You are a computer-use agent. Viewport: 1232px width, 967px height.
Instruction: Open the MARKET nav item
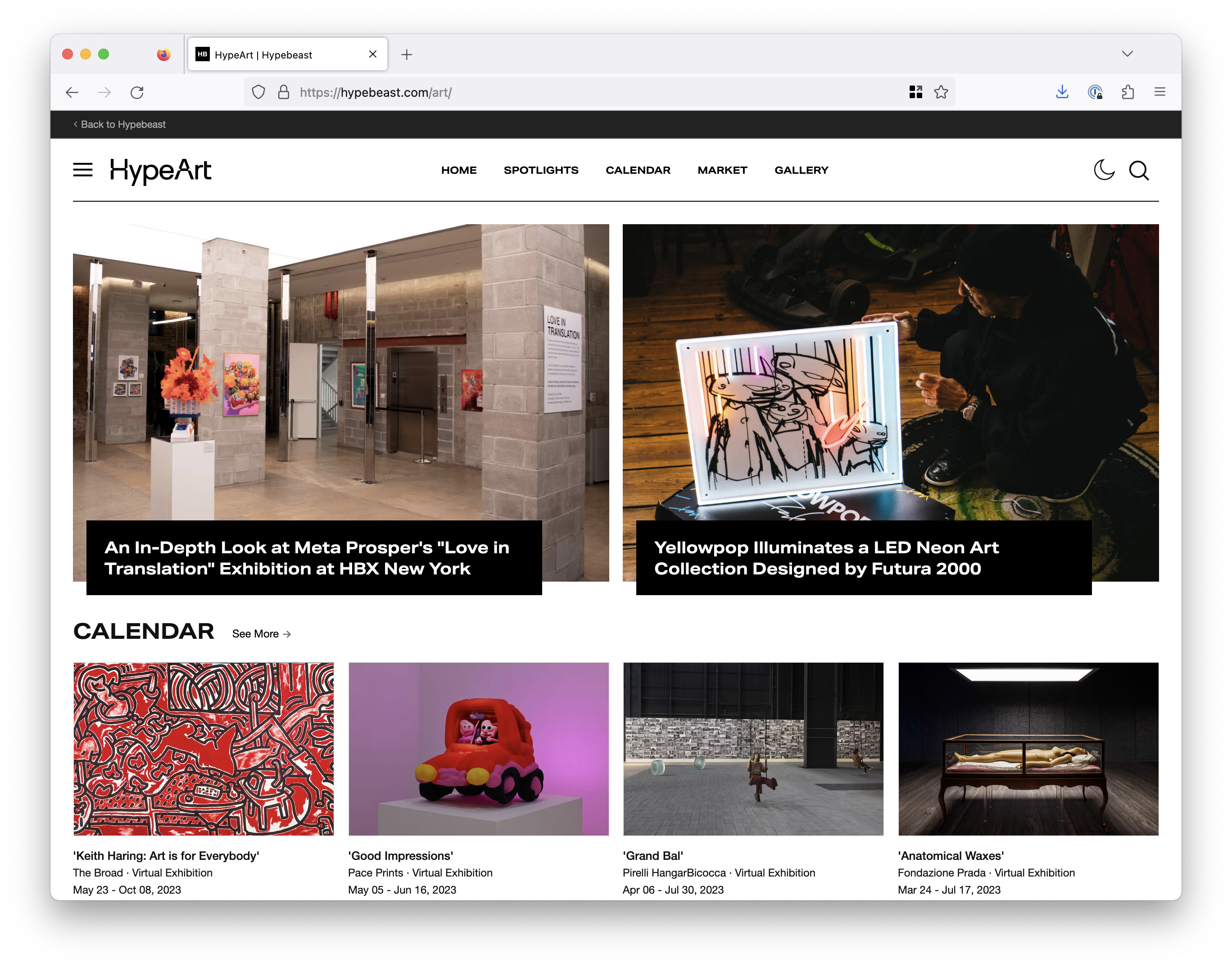coord(722,170)
